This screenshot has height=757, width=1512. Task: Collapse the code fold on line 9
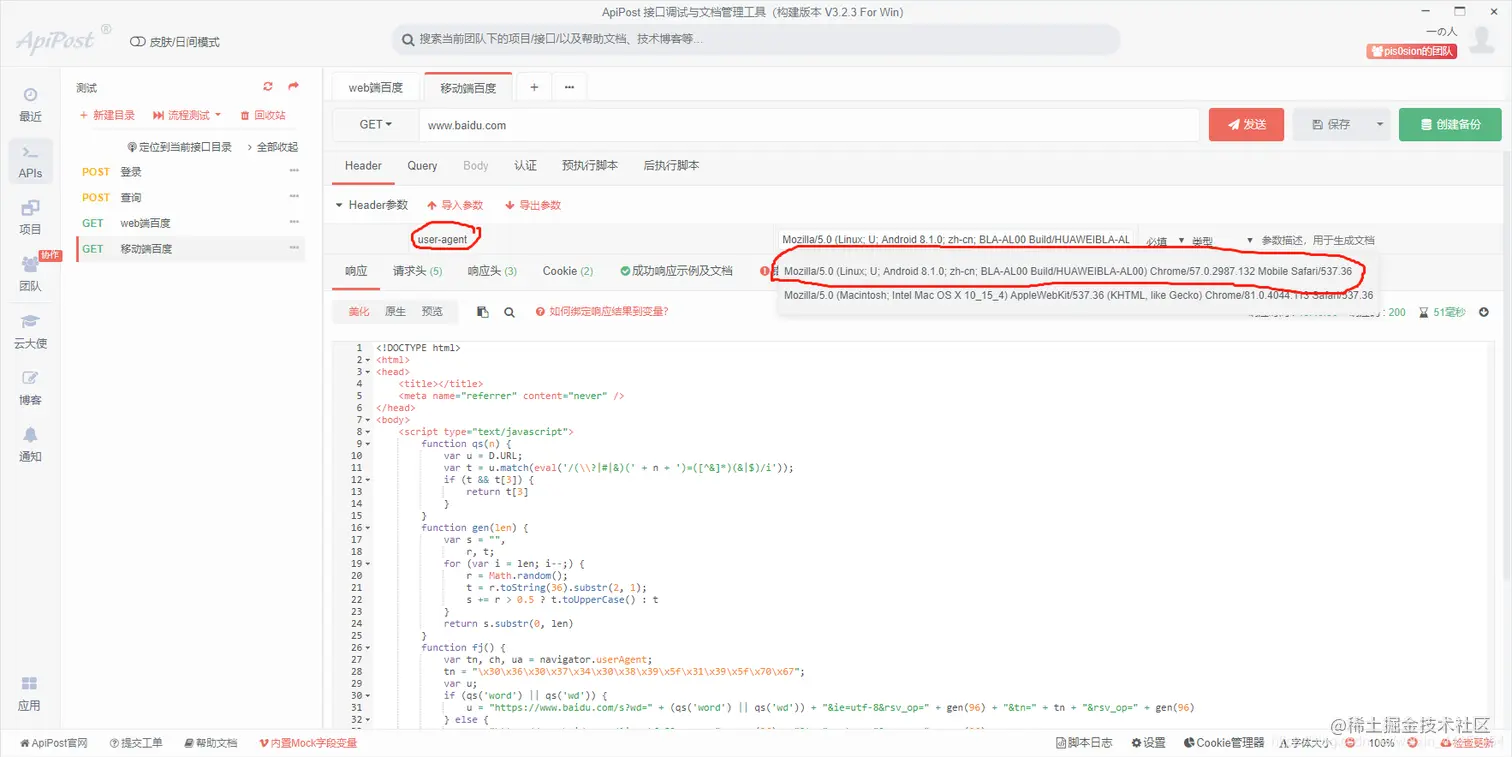tap(368, 444)
